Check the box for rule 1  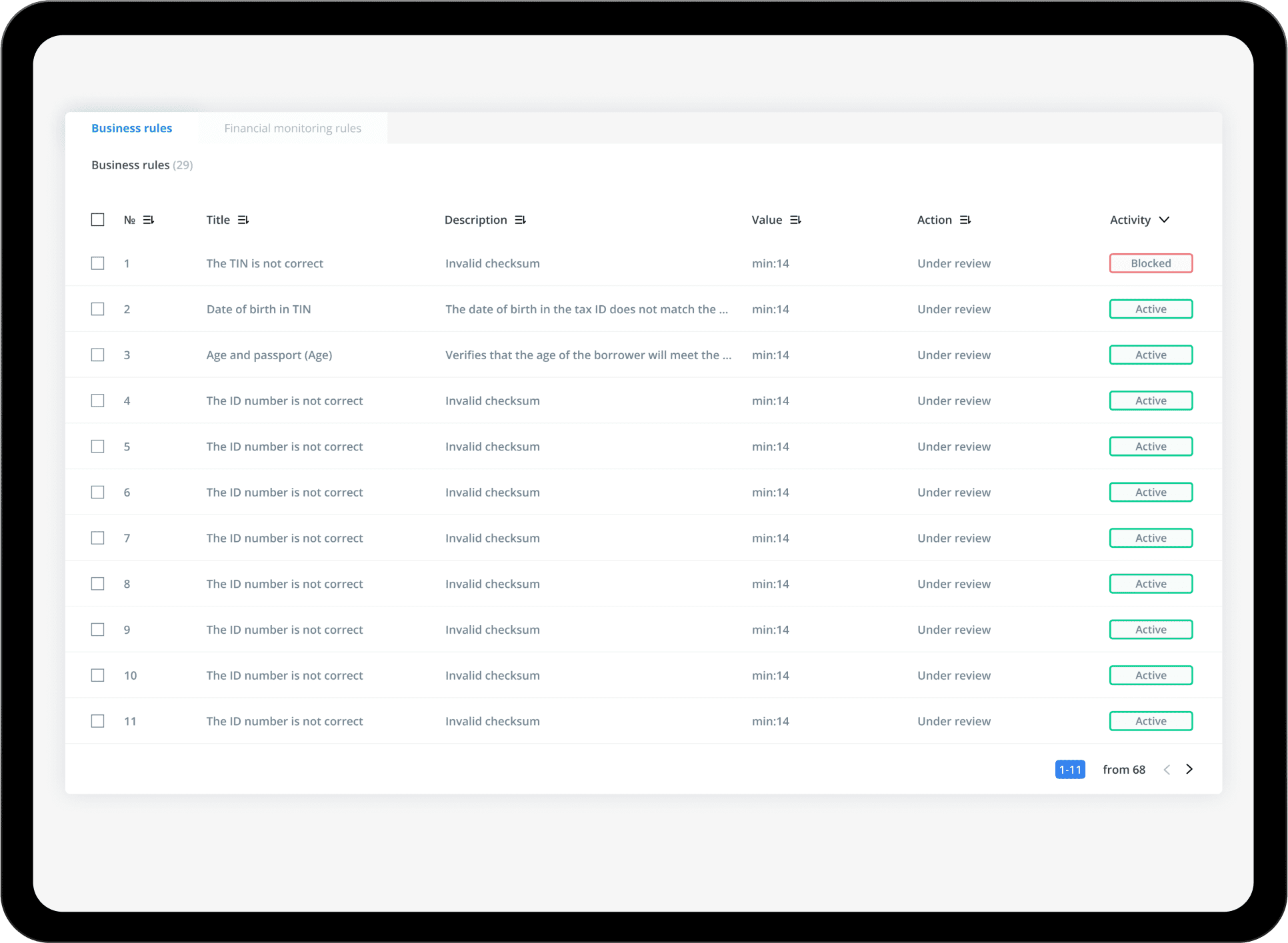click(97, 263)
